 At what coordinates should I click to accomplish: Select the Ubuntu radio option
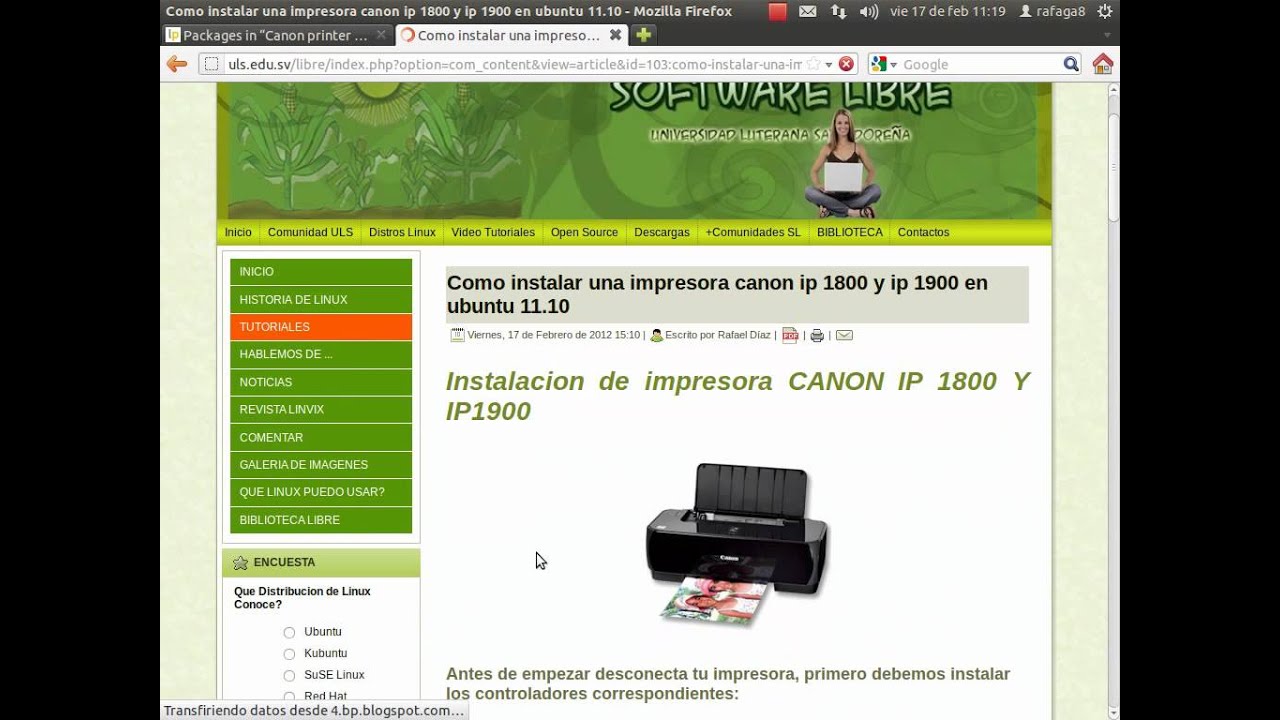tap(289, 632)
